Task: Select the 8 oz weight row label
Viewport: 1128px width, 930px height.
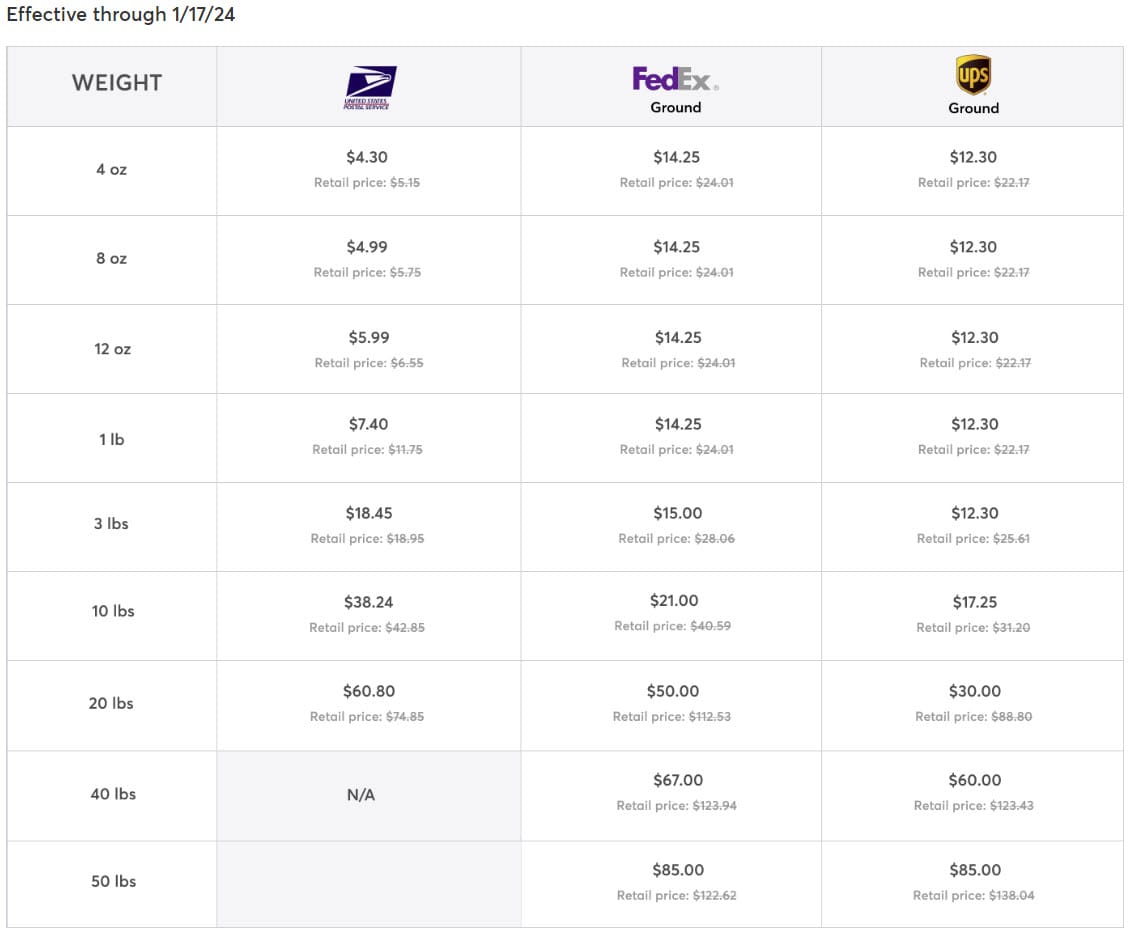Action: click(112, 258)
